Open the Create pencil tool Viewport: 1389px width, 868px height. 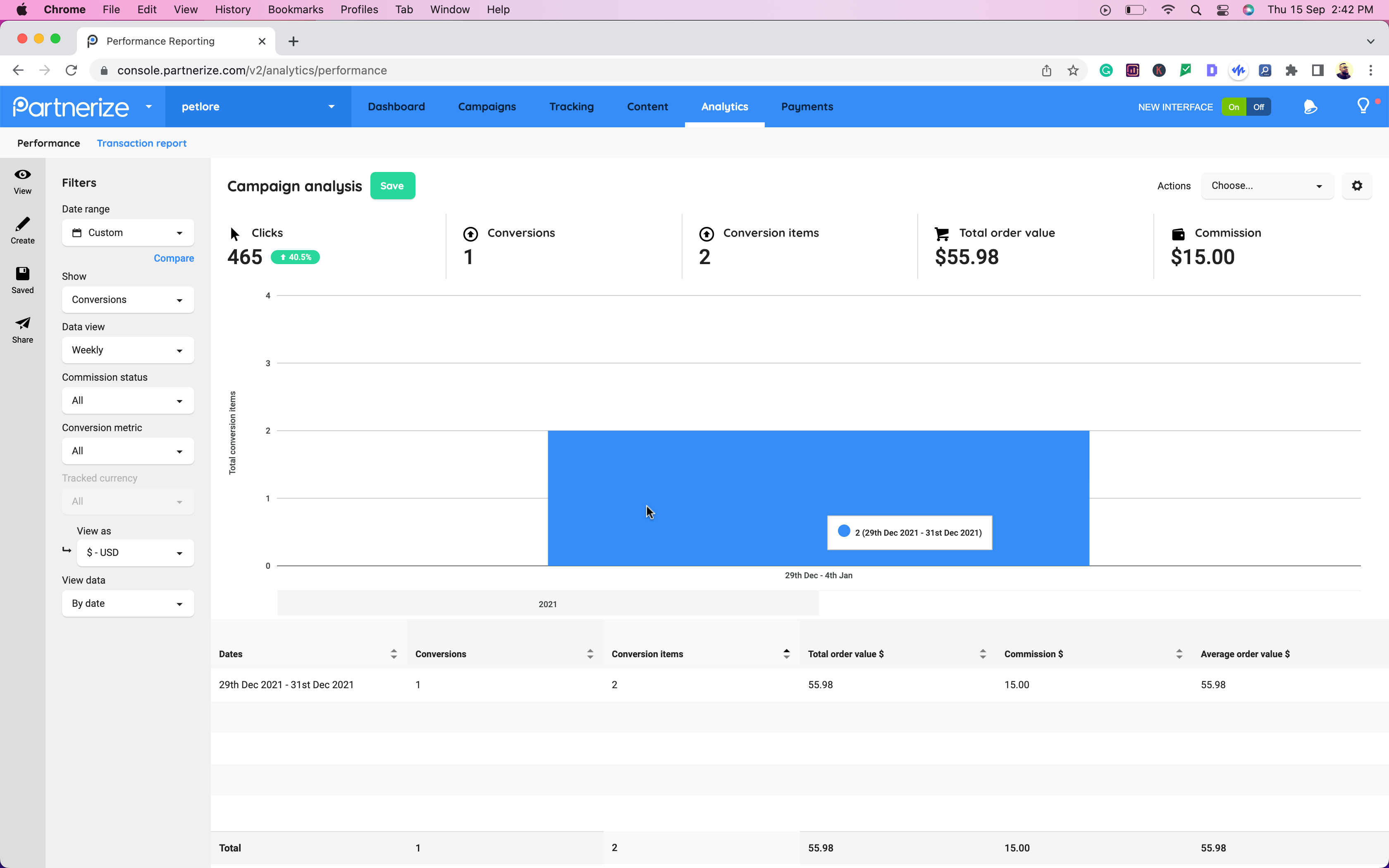click(x=22, y=231)
